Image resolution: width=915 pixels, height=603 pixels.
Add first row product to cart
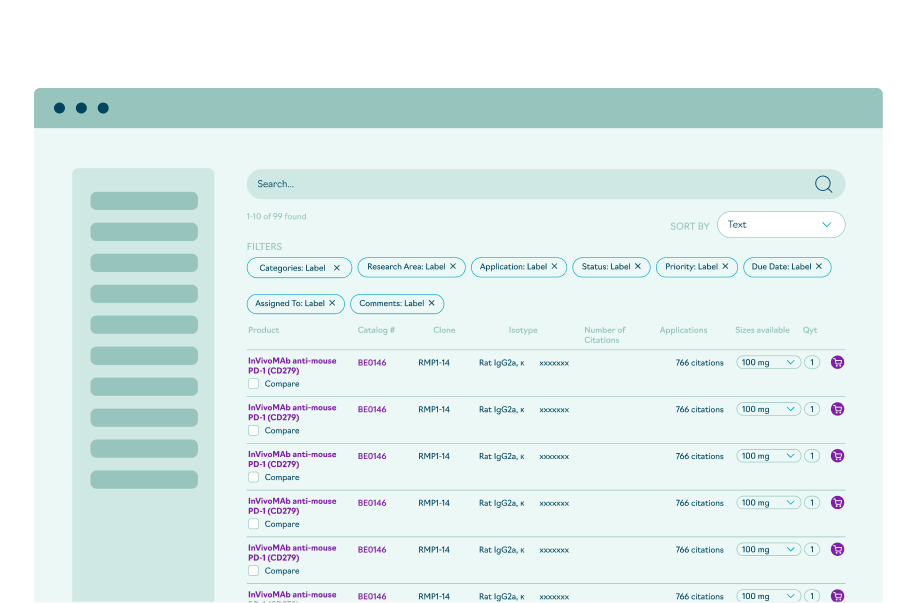(837, 363)
